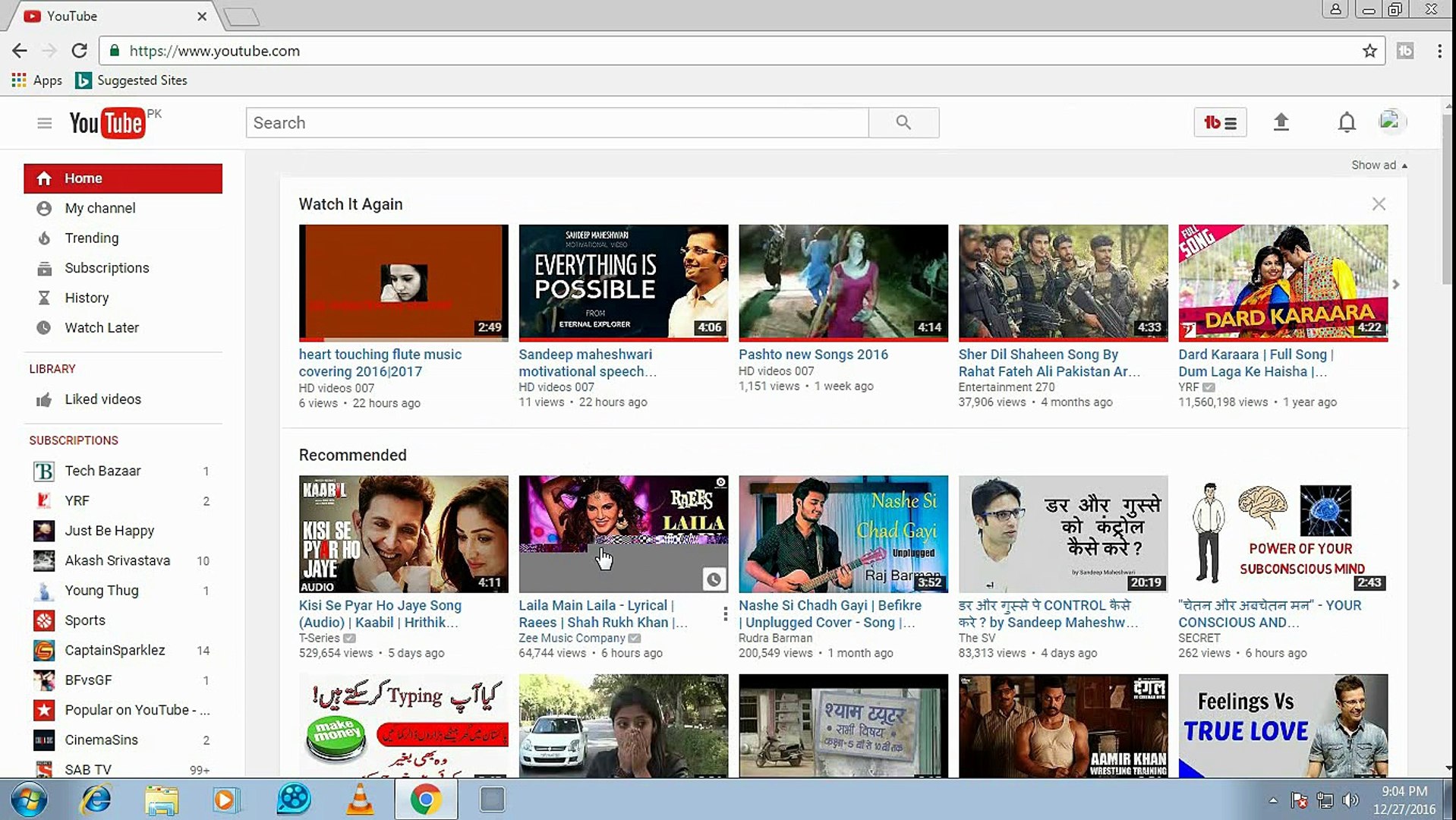The height and width of the screenshot is (820, 1456).
Task: Open the hamburger navigation menu
Action: tap(44, 122)
